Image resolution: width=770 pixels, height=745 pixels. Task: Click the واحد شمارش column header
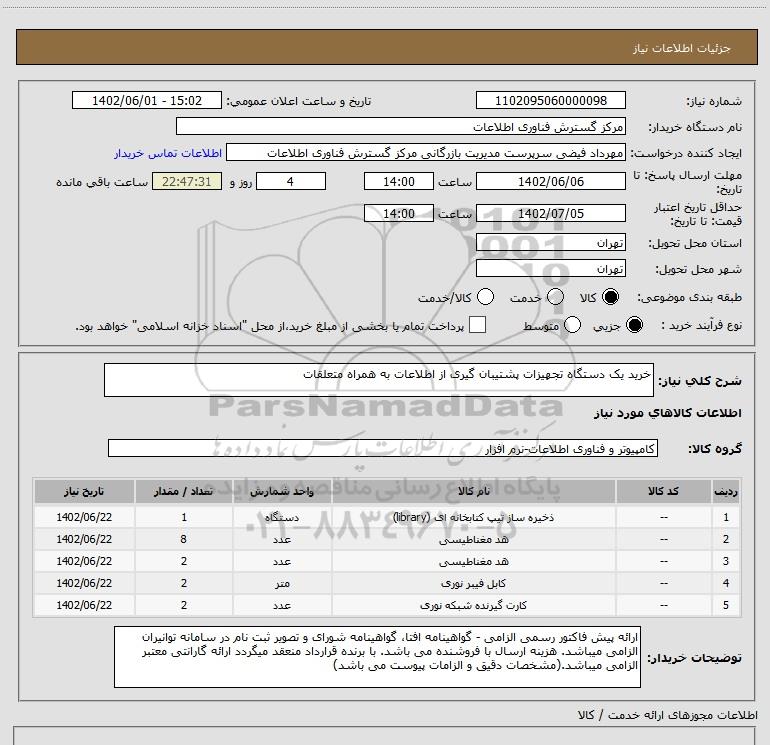282,492
